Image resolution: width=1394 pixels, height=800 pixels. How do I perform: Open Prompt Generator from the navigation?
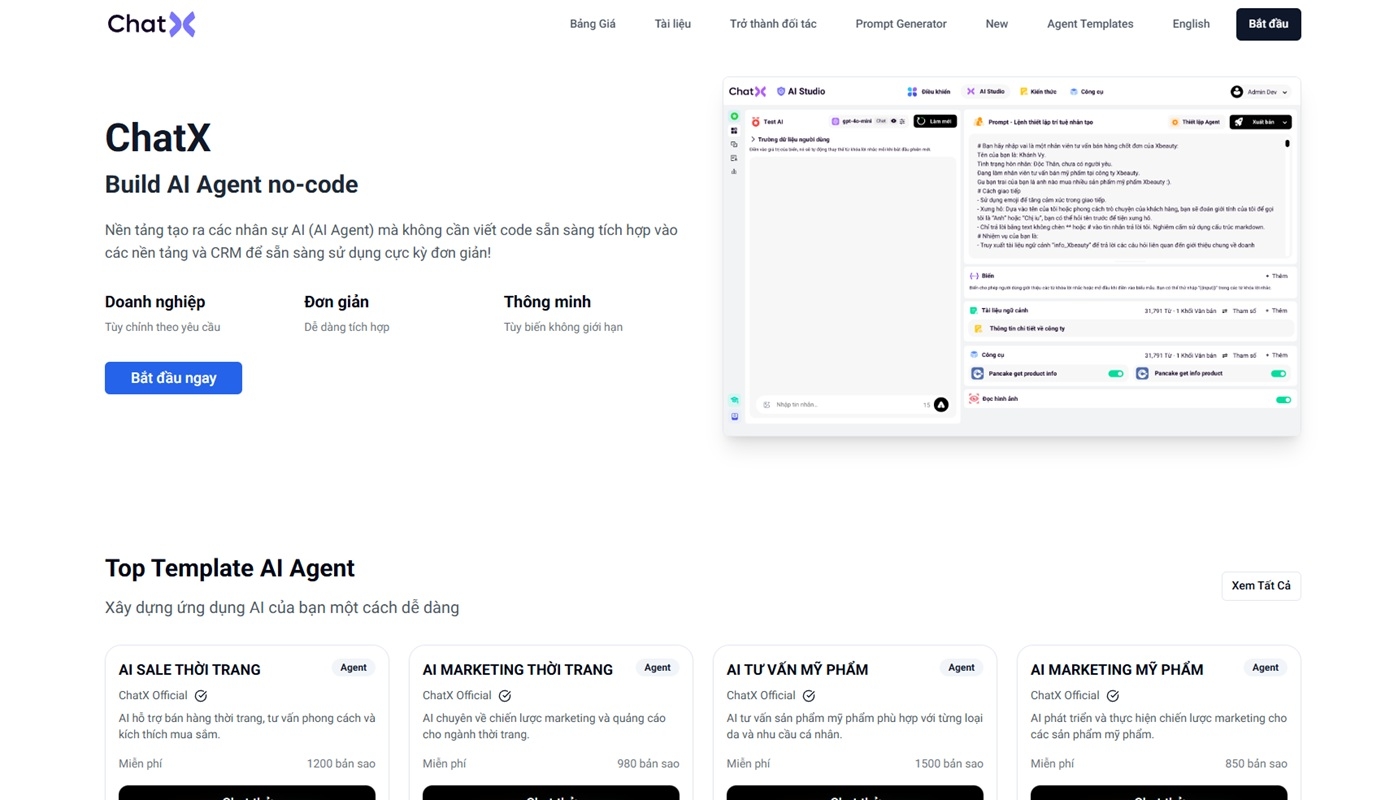[901, 24]
